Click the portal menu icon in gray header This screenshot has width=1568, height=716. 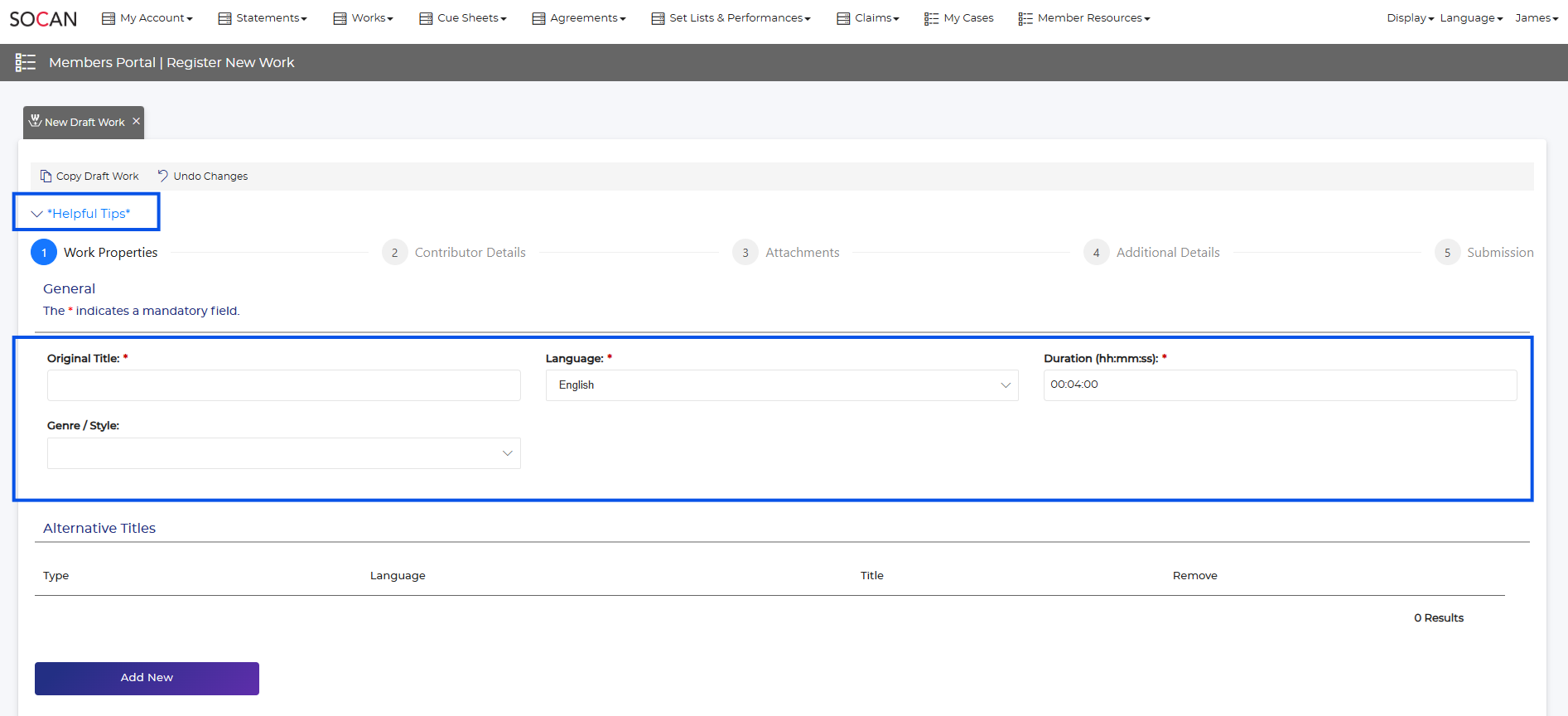[26, 62]
